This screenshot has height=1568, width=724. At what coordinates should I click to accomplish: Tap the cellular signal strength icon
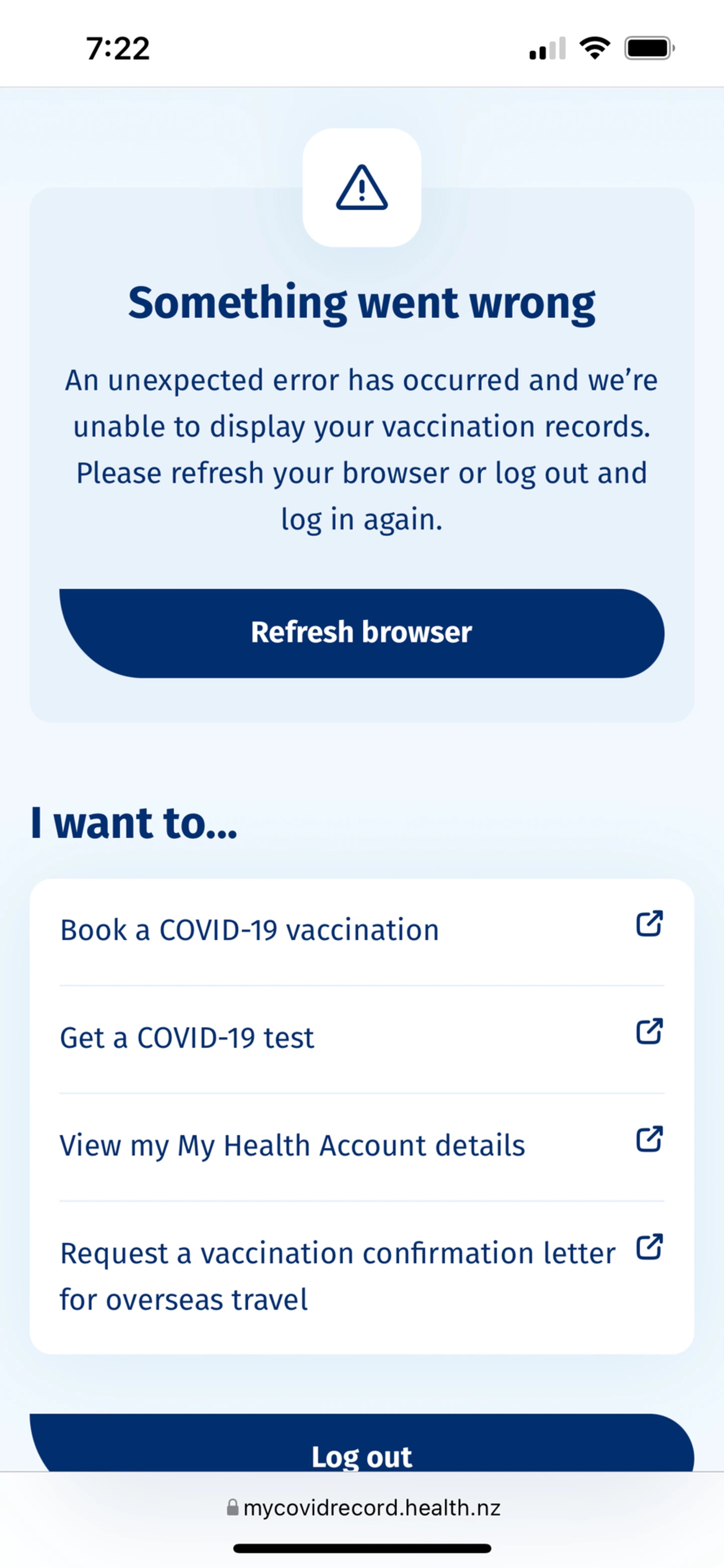point(548,49)
